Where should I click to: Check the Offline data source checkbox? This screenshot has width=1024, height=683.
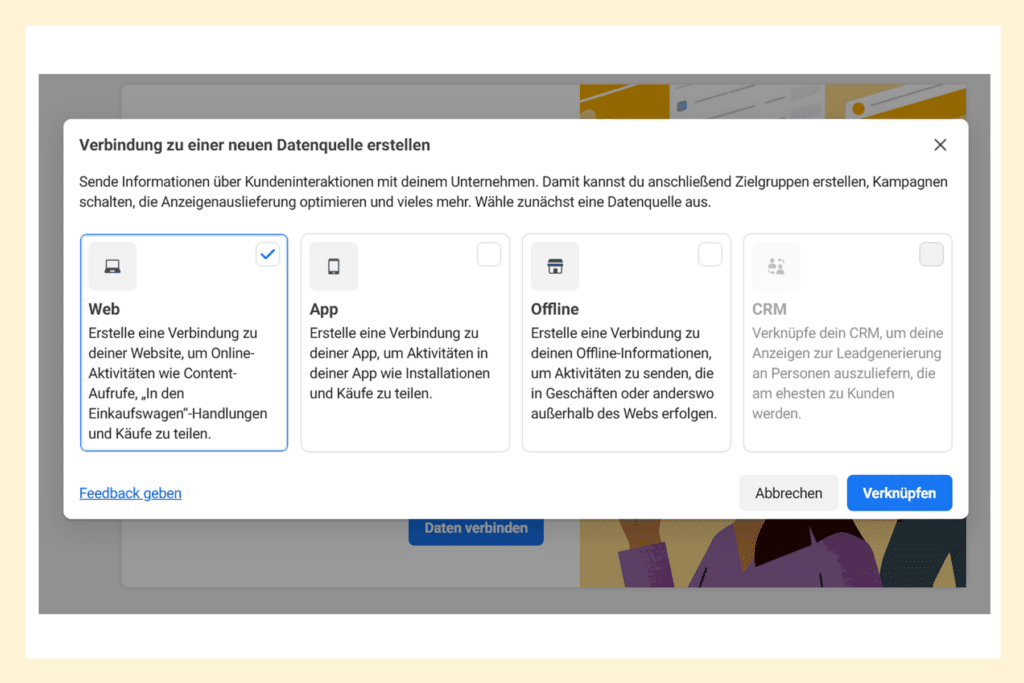tap(710, 254)
